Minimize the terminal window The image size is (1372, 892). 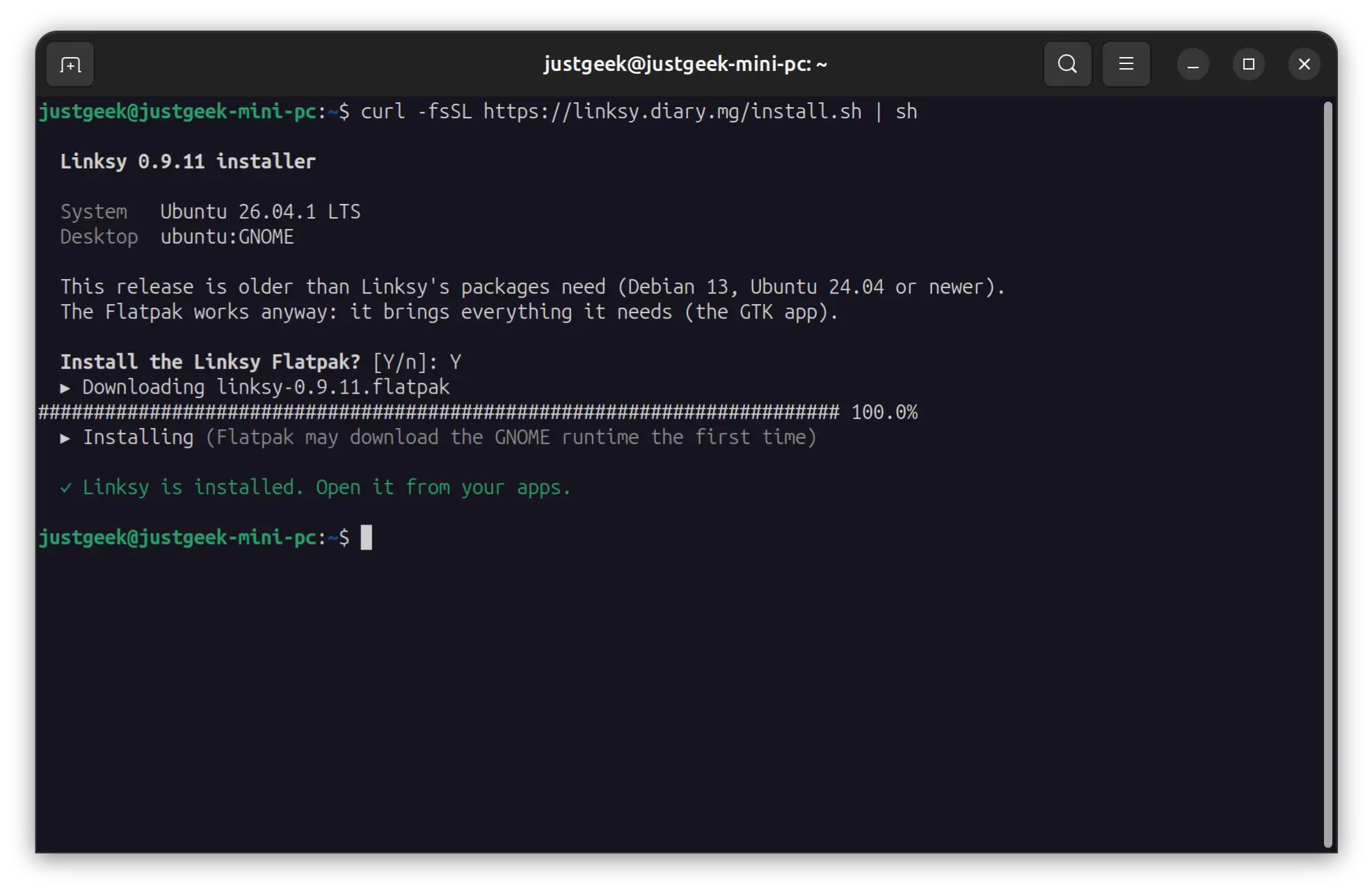(1192, 65)
